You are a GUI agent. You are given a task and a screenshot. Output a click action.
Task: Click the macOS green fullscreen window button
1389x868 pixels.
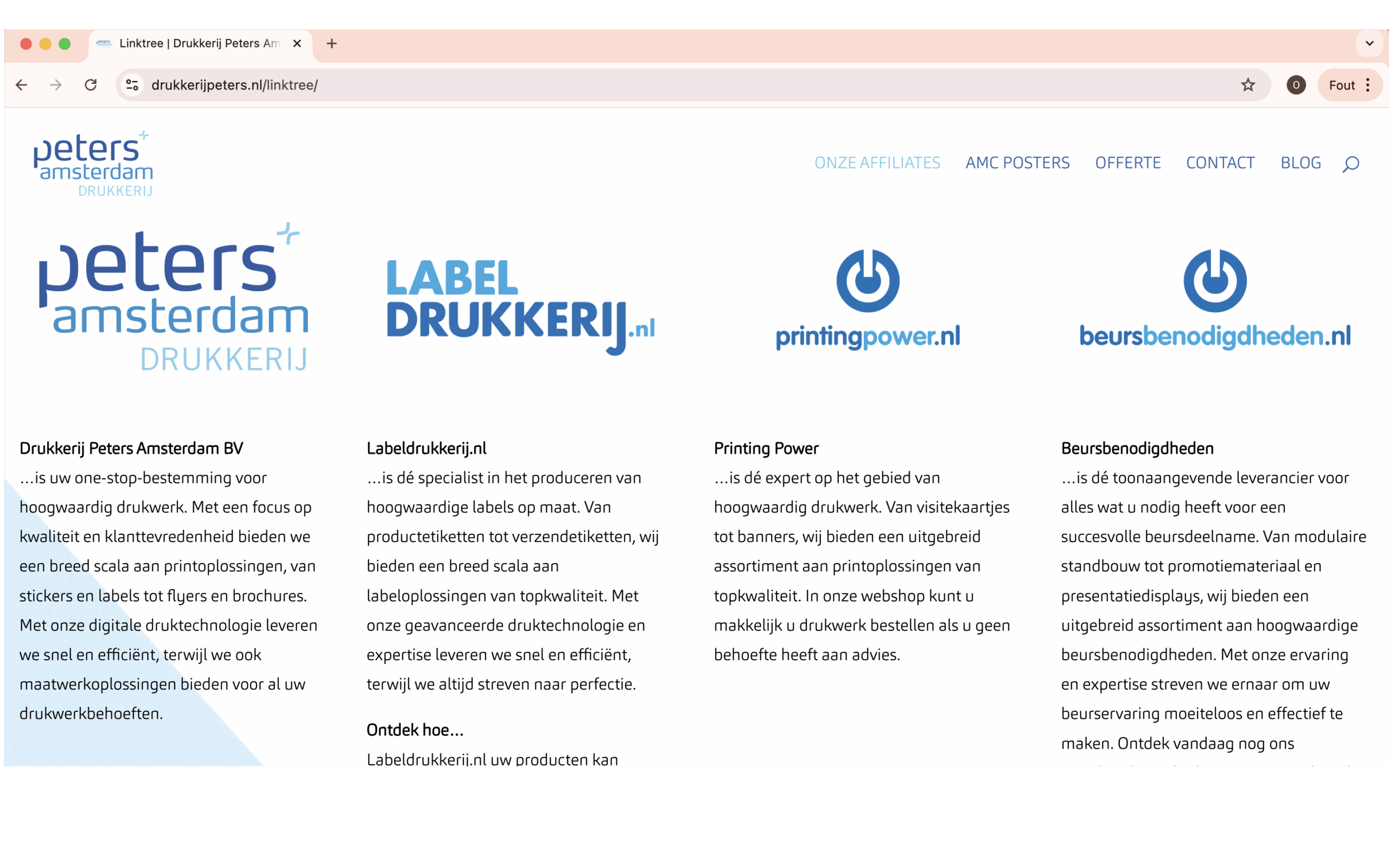tap(65, 43)
